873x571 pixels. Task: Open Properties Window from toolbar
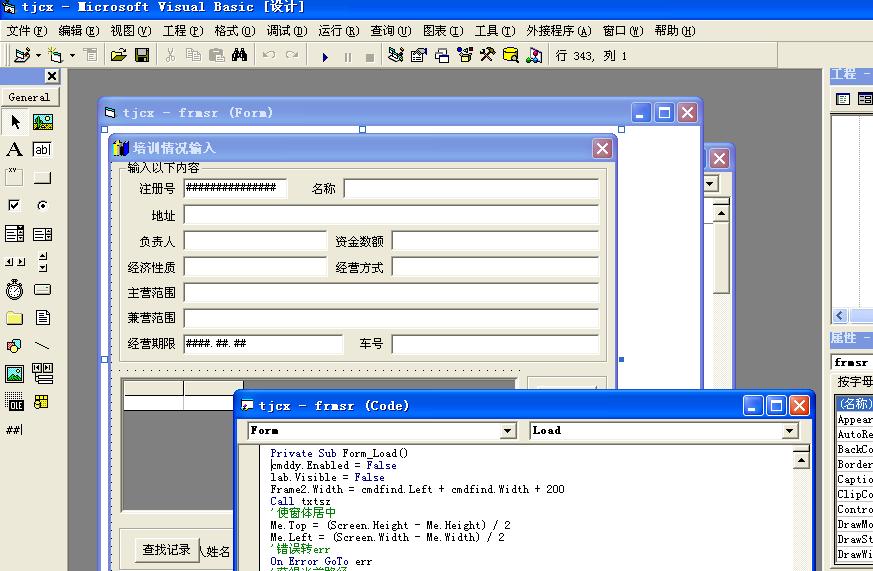coord(419,55)
